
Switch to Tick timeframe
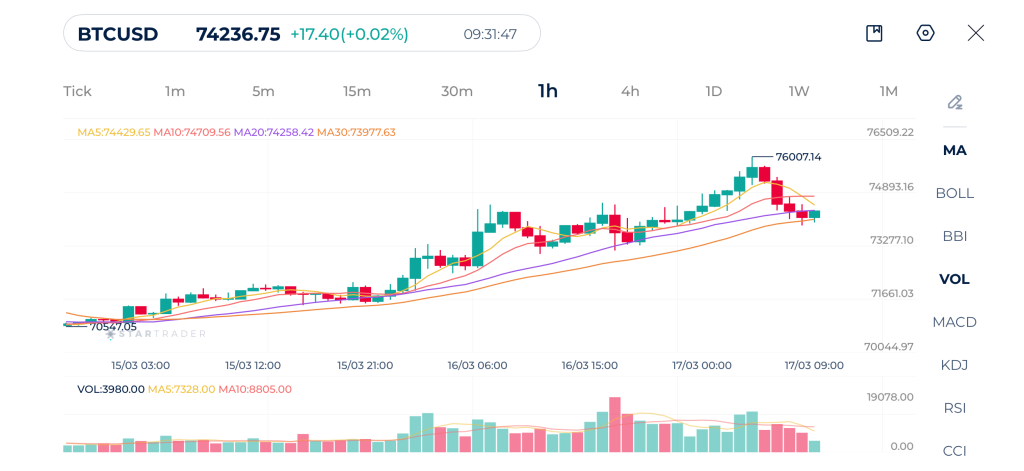click(77, 91)
